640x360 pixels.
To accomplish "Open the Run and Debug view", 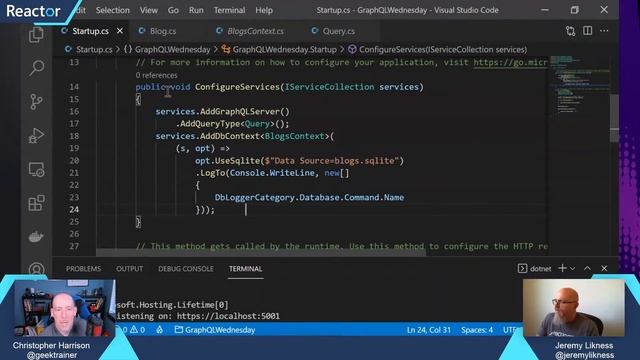I will coord(36,136).
